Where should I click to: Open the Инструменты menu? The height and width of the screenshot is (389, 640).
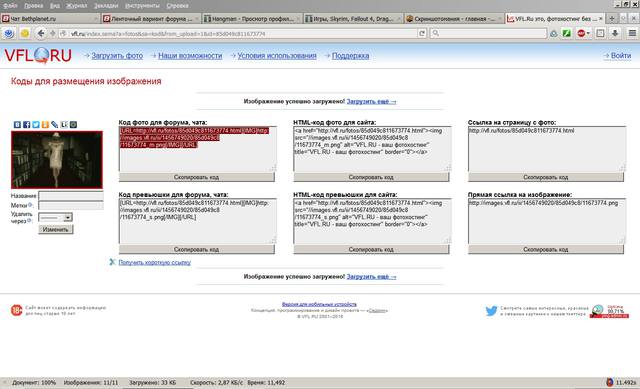(x=142, y=5)
